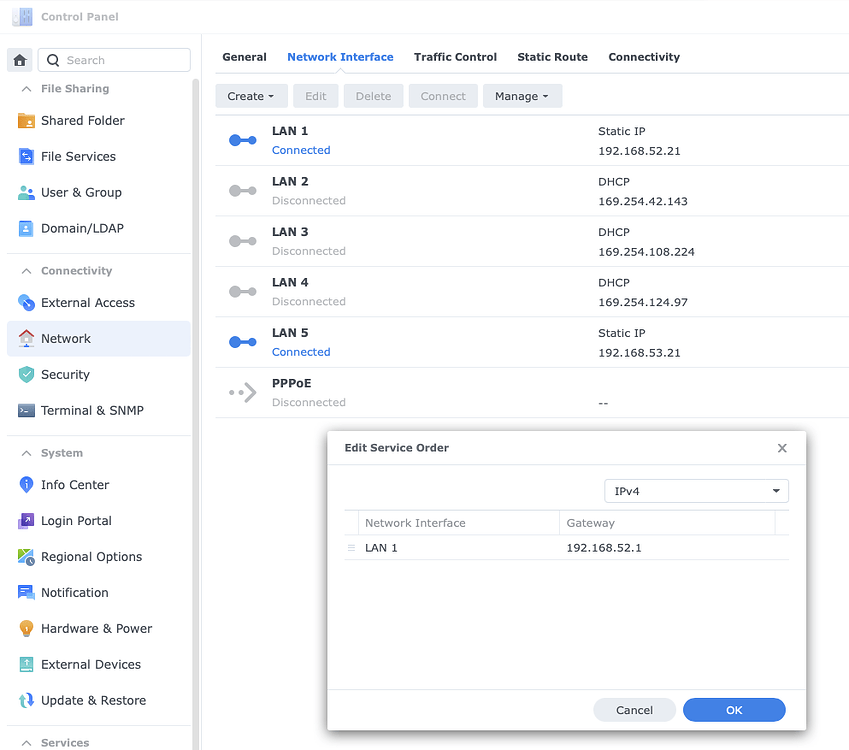Click the PPPoE row label
This screenshot has height=750, width=849.
coord(291,383)
